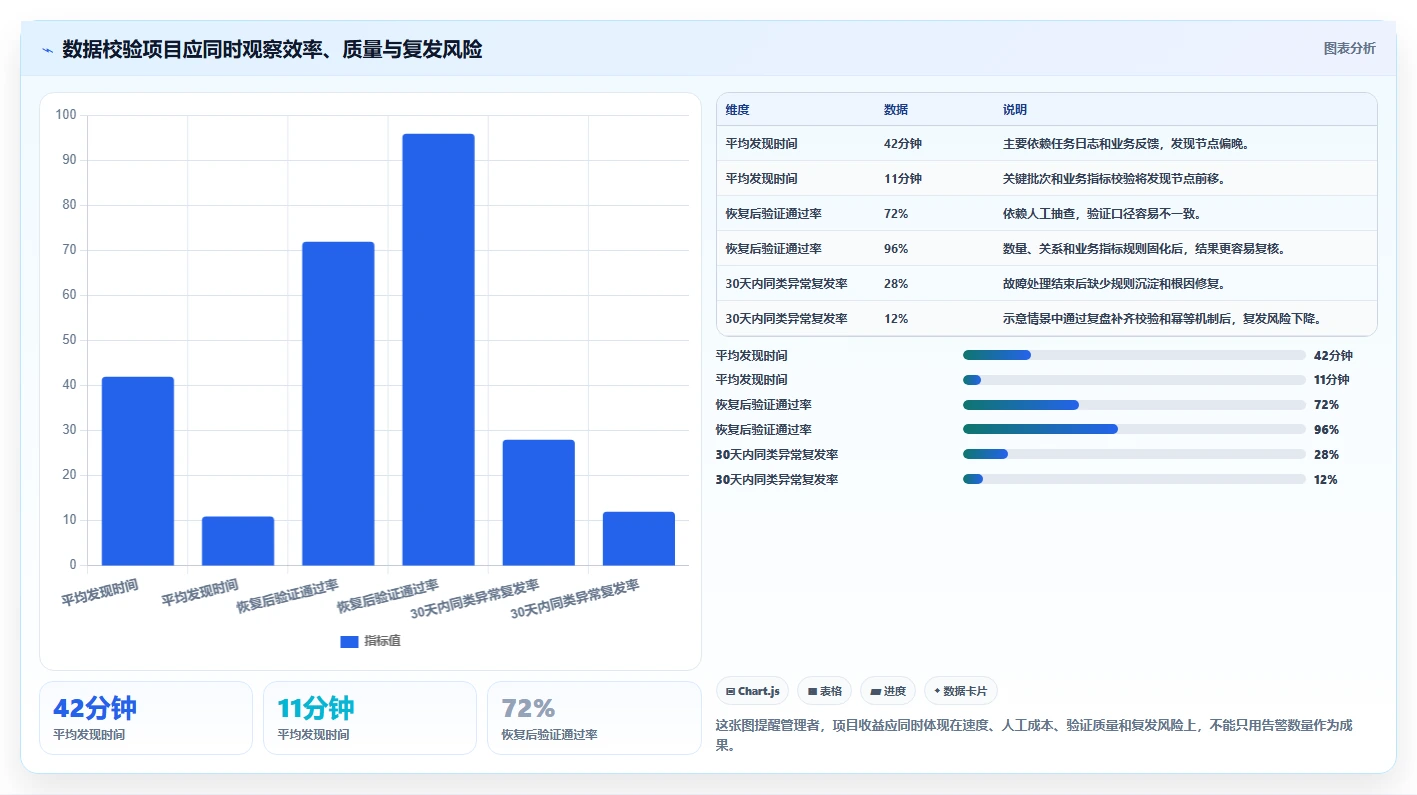This screenshot has width=1417, height=795.
Task: Click the y-axis label 100
Action: coord(66,115)
